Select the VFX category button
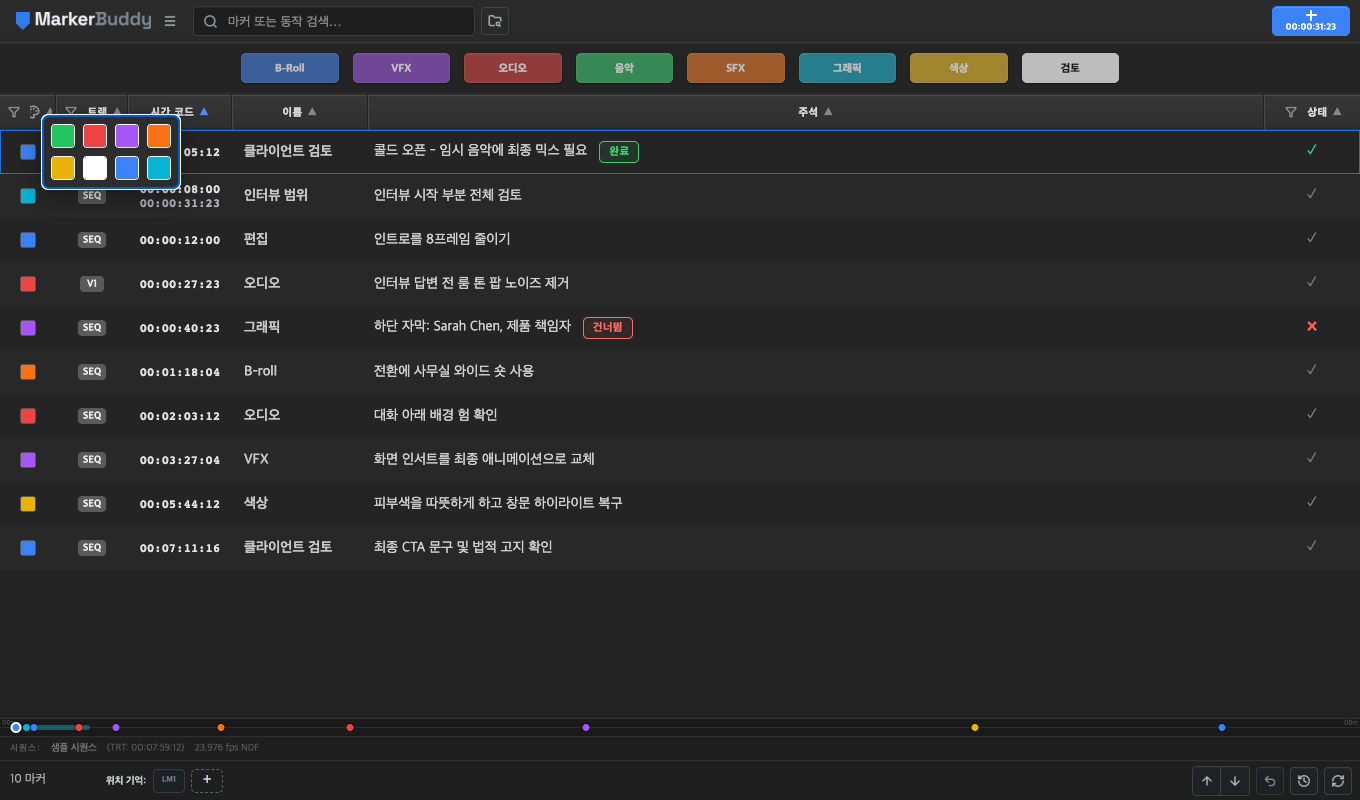Viewport: 1360px width, 800px height. 401,68
